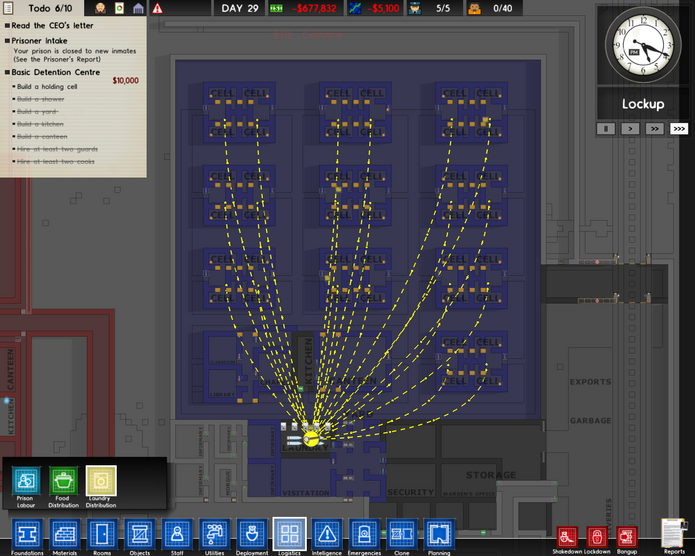
Task: Click the EXPORTS zone label
Action: tap(590, 382)
